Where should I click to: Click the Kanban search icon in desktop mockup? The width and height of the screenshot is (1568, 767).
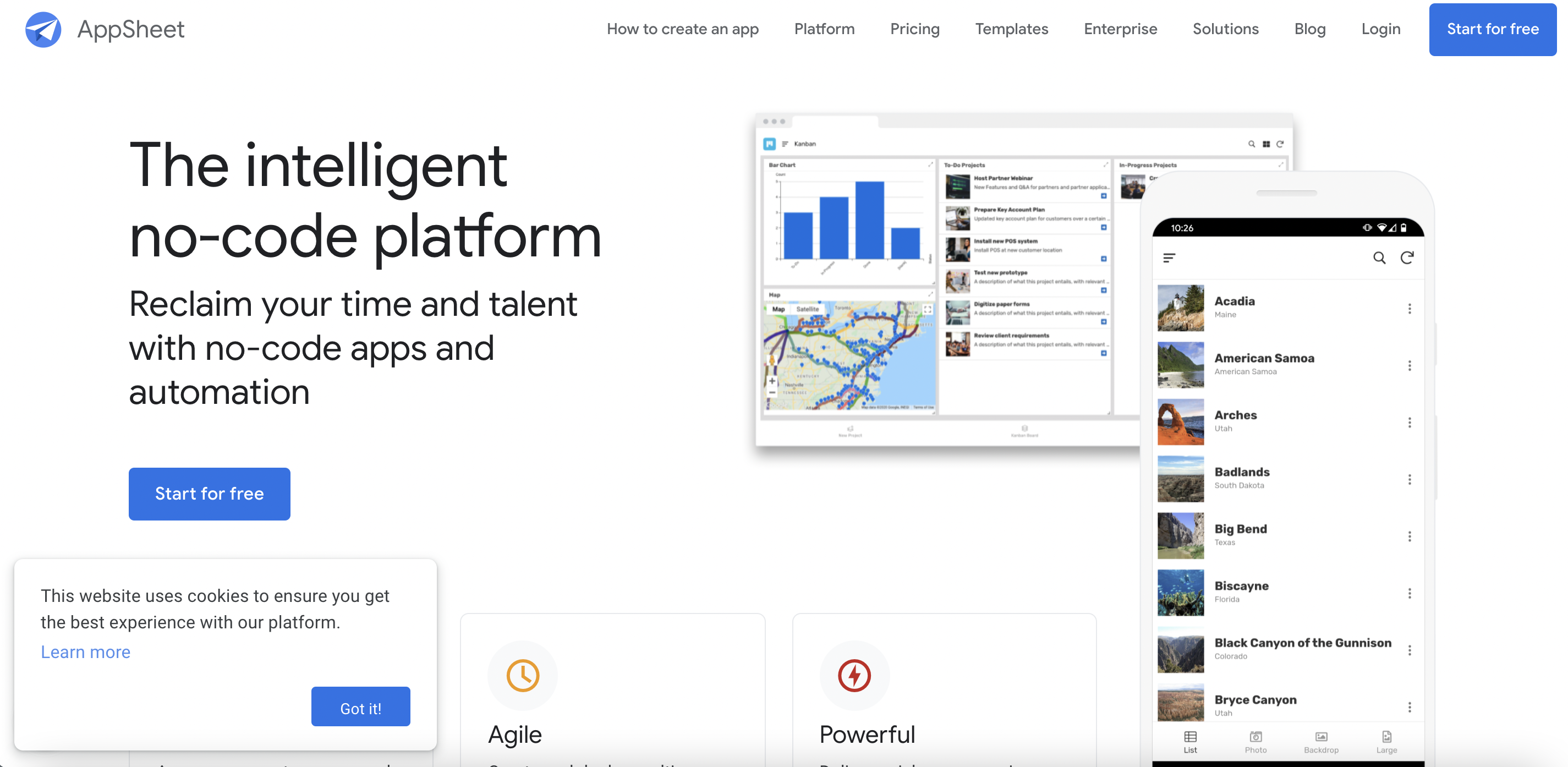[x=1252, y=144]
